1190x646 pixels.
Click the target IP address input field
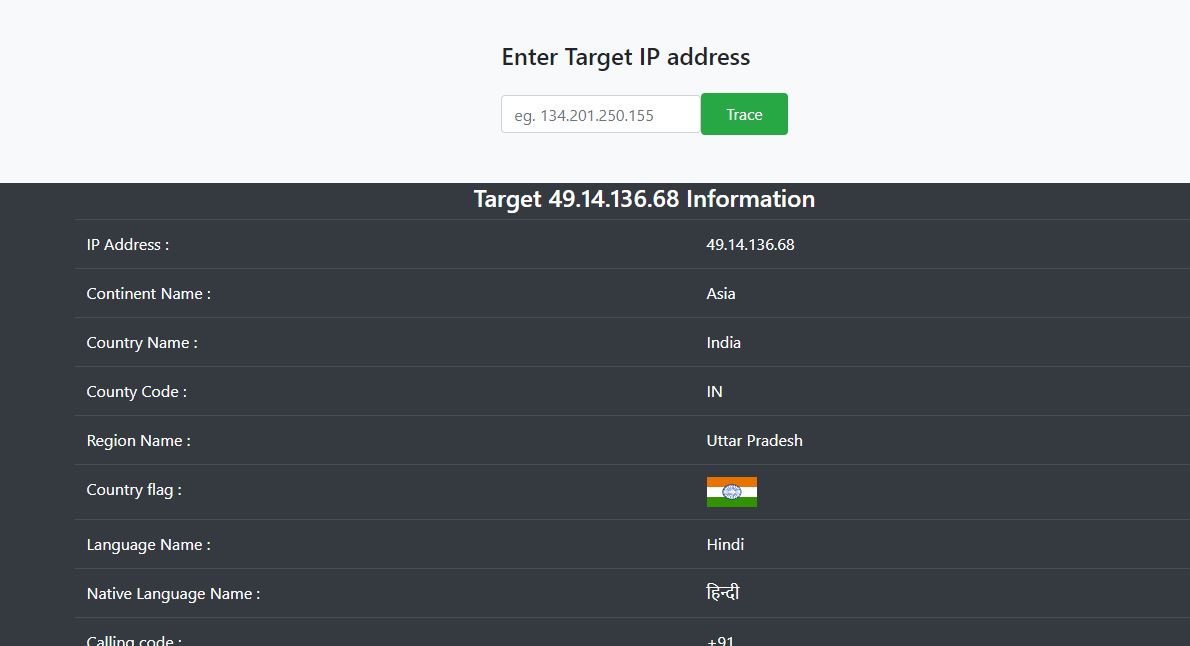point(600,115)
